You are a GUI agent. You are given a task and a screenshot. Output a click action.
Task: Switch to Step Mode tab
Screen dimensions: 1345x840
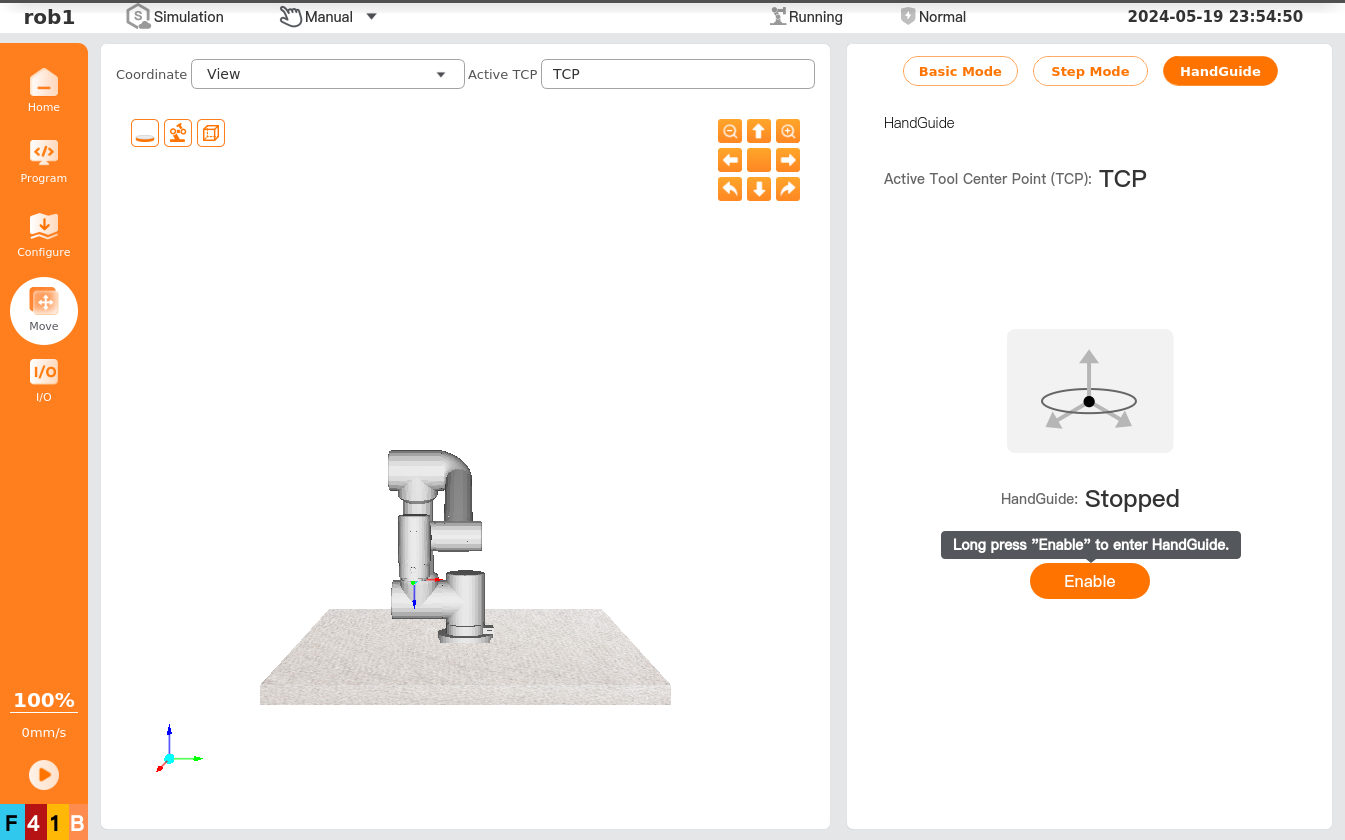(1090, 71)
